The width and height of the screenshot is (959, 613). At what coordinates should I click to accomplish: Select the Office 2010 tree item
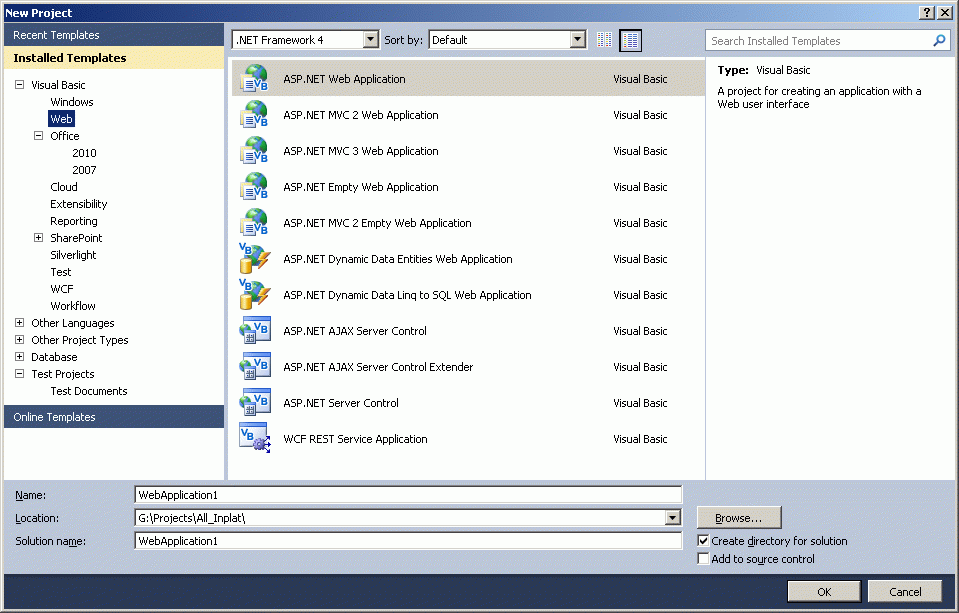[x=84, y=153]
